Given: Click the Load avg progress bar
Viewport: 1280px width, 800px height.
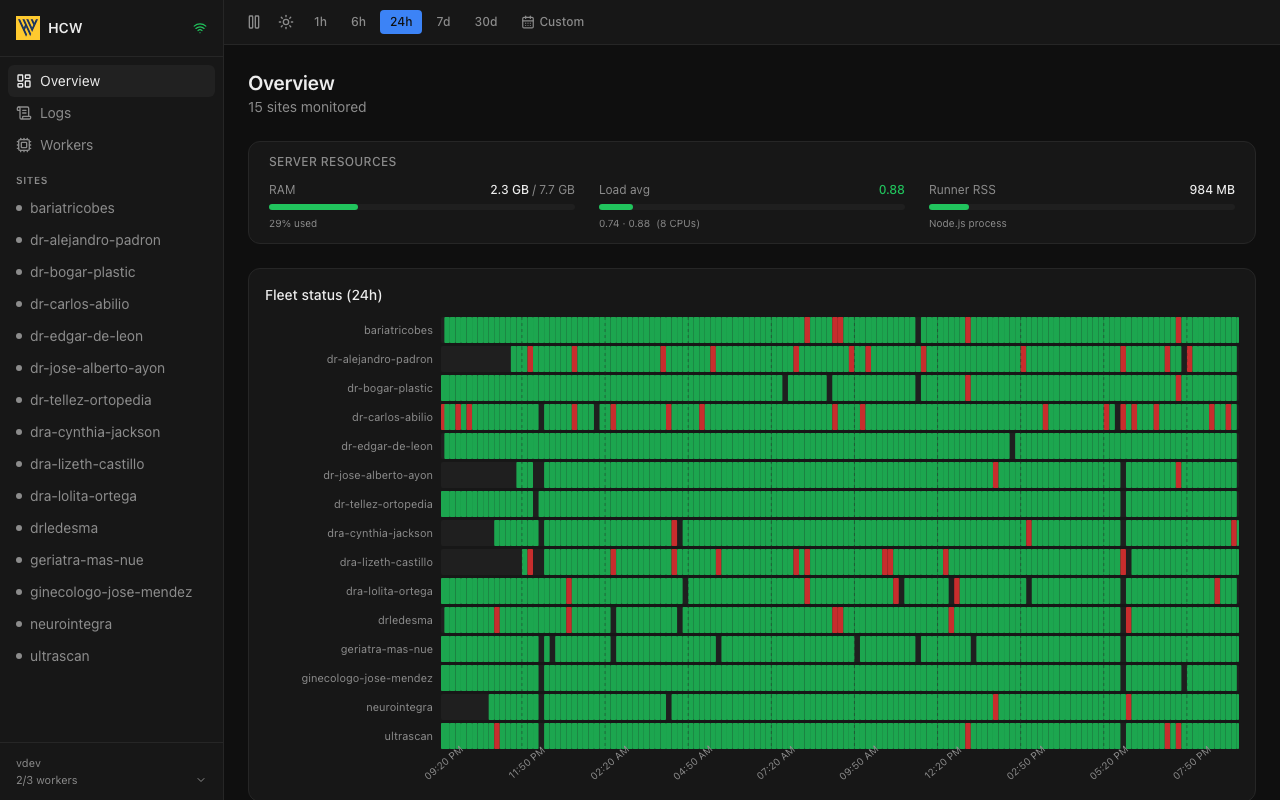Looking at the screenshot, I should coord(752,207).
